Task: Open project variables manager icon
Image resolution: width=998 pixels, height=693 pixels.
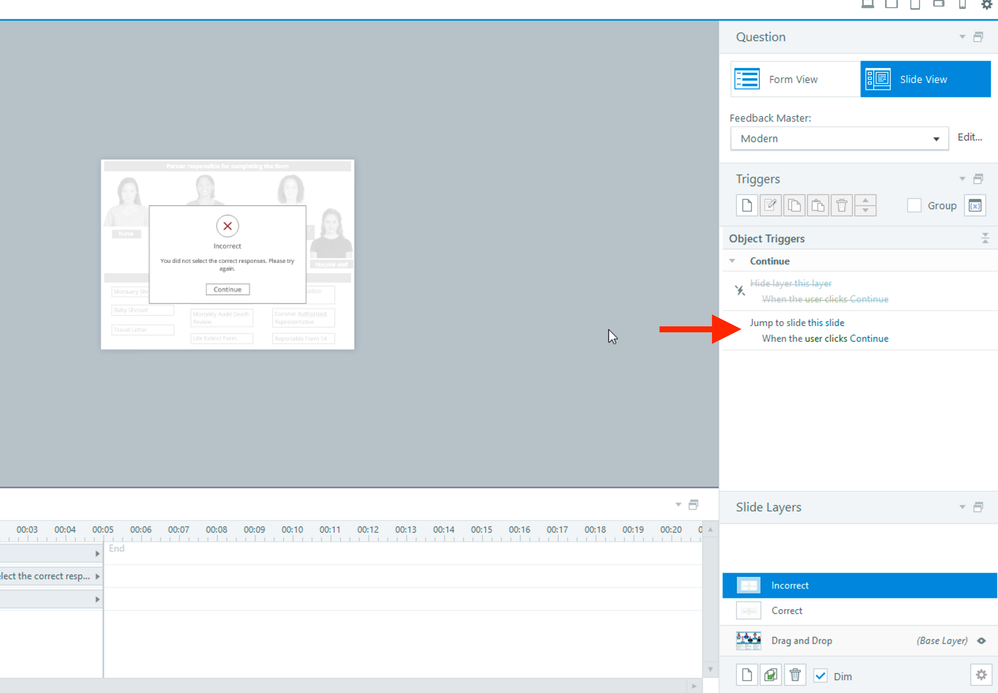Action: 974,206
